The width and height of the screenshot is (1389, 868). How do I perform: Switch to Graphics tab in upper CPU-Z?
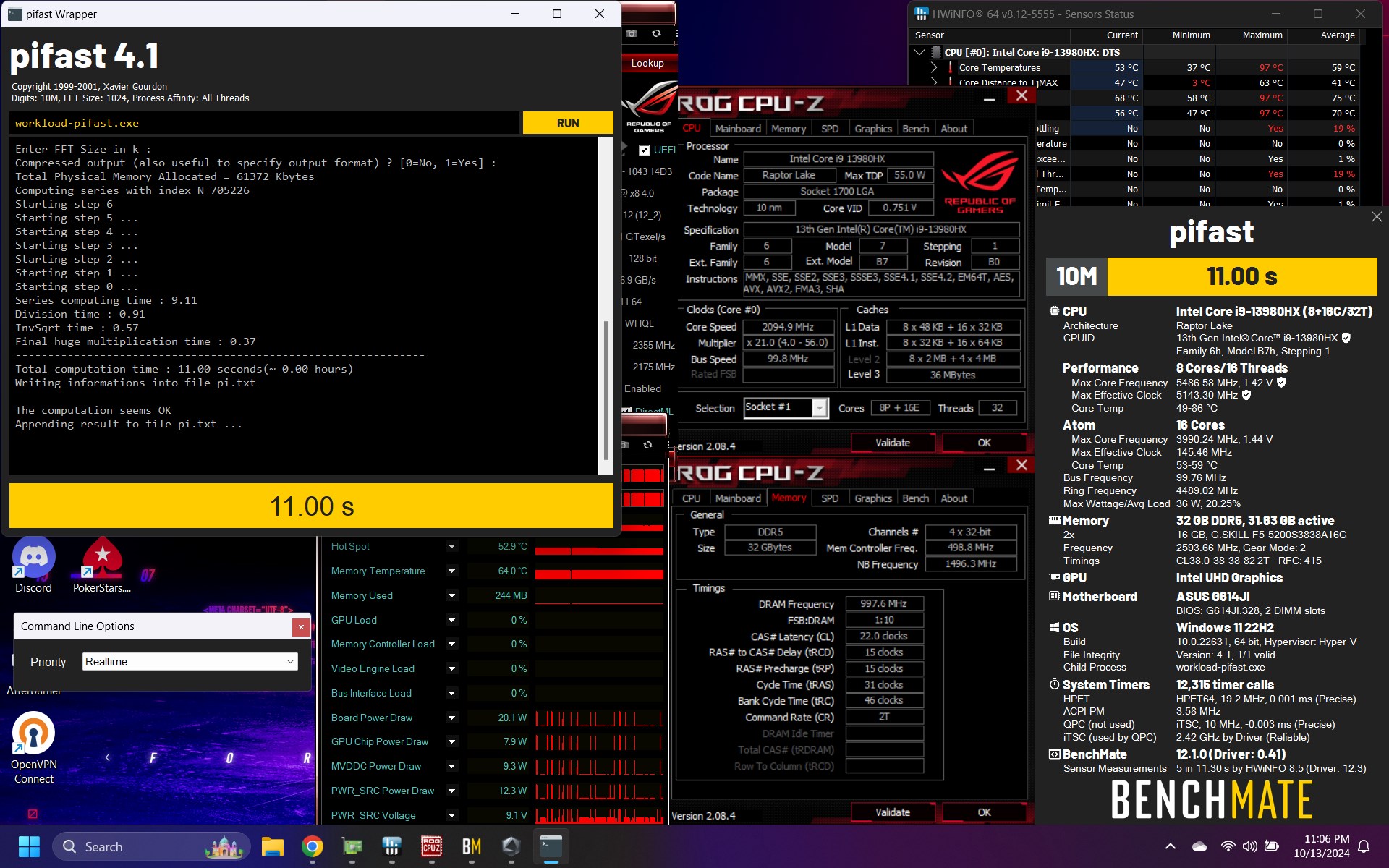pos(873,129)
